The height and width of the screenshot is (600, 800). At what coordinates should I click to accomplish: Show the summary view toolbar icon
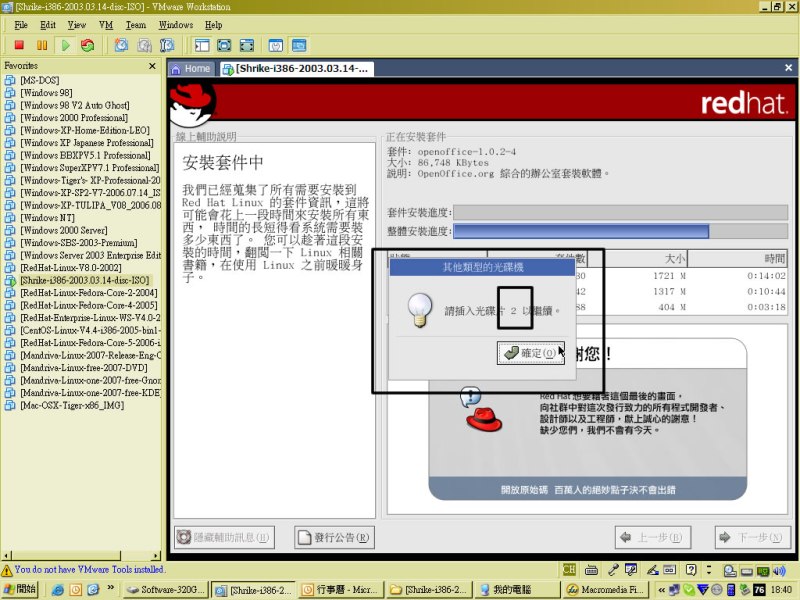click(276, 45)
